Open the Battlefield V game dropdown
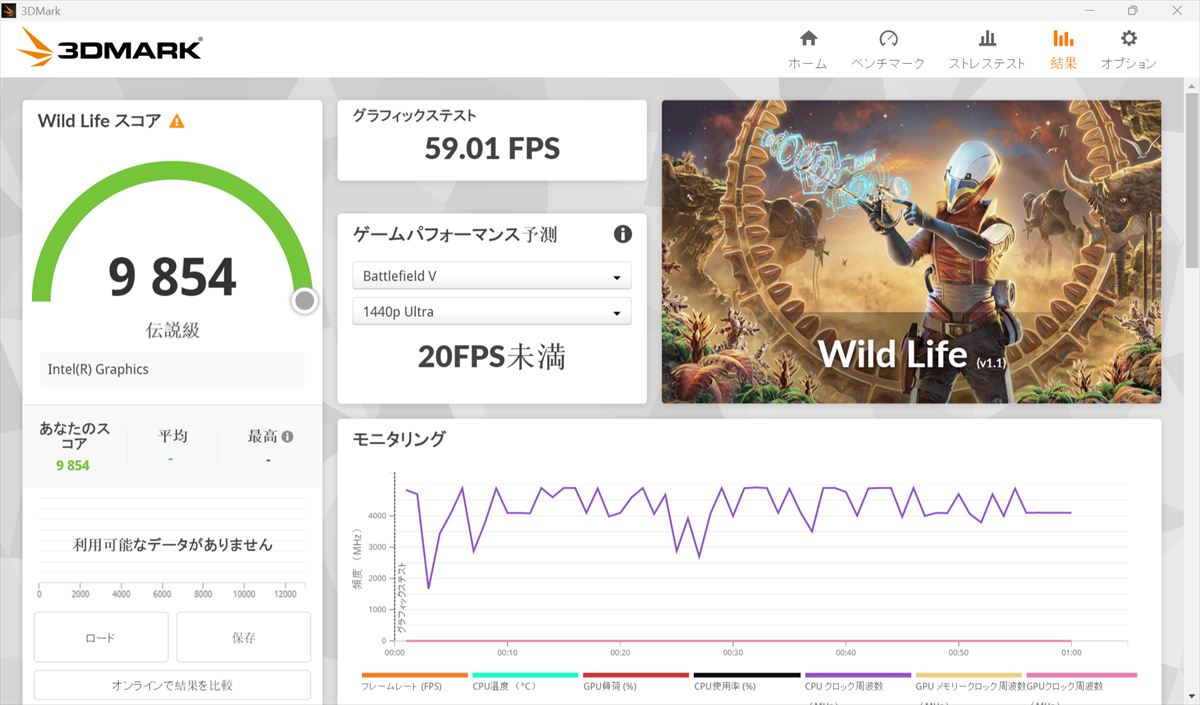Viewport: 1200px width, 705px height. tap(491, 276)
